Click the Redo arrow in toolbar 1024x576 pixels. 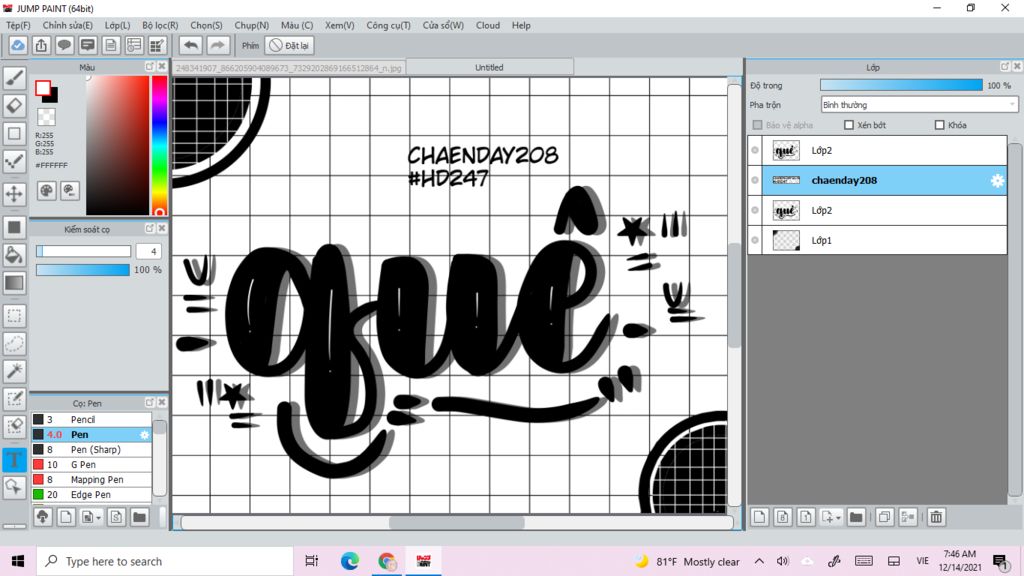[218, 45]
